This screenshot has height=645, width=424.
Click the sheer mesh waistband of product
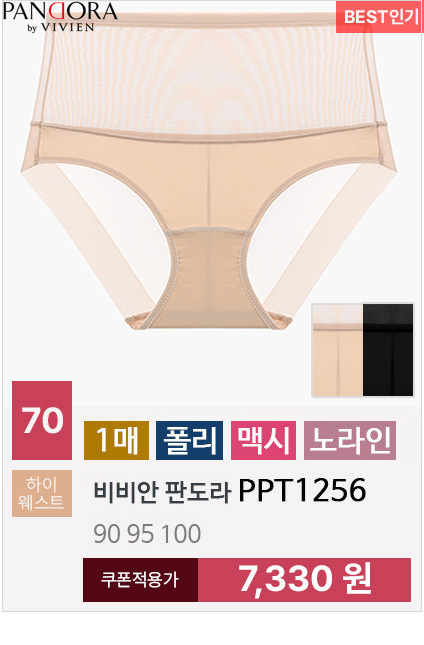(208, 72)
